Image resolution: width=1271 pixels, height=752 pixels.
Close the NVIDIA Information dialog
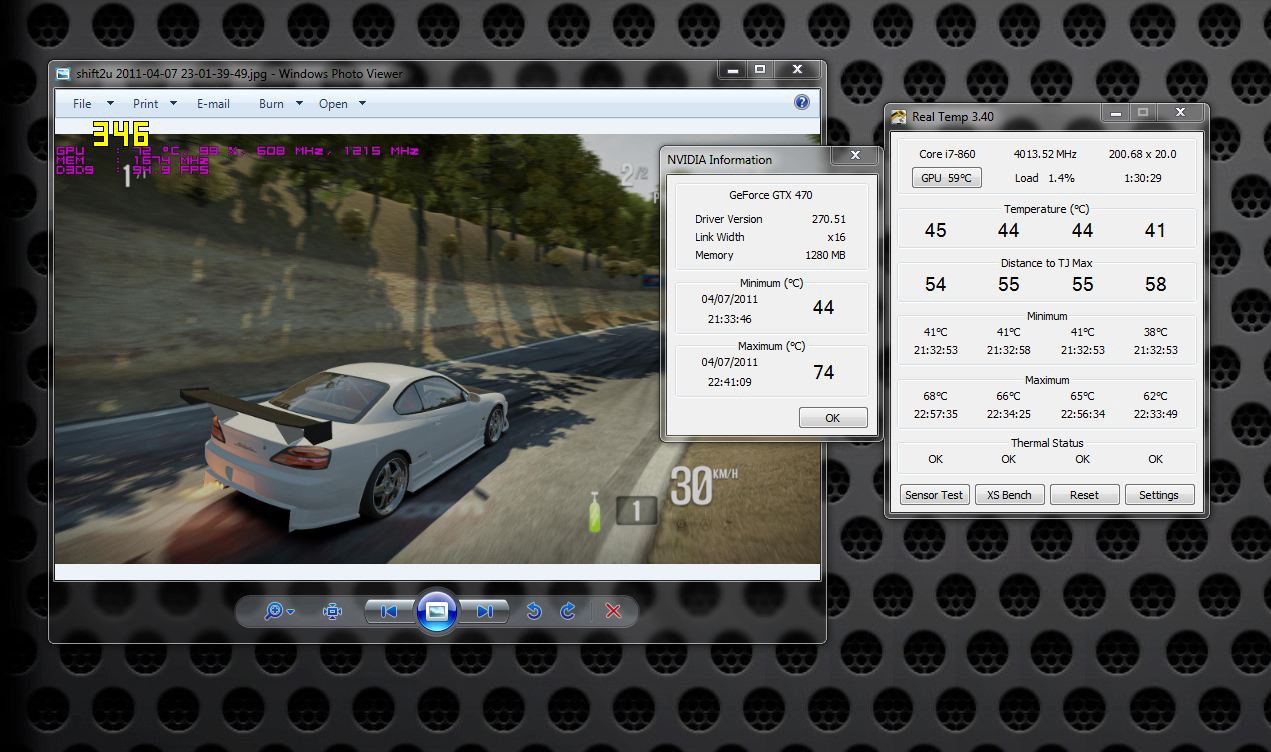point(855,155)
